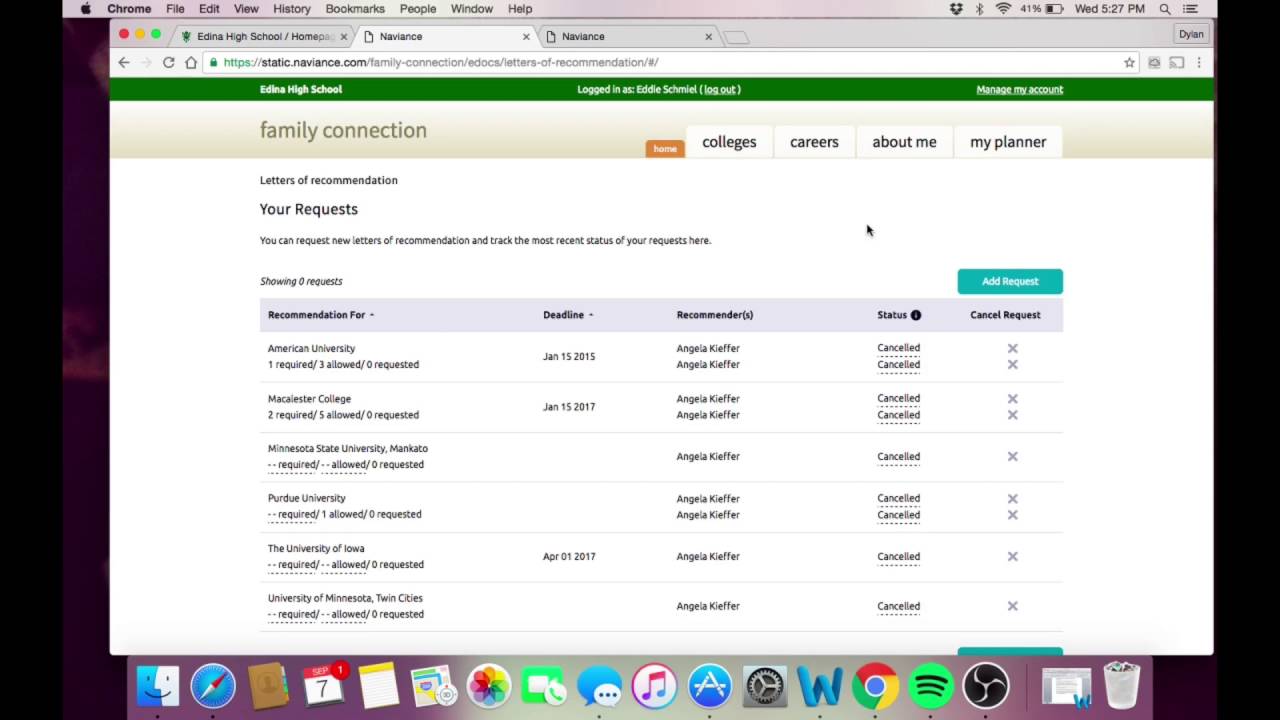This screenshot has width=1280, height=720.
Task: Cancel the Minnesota State University, Mankato request
Action: click(1012, 456)
